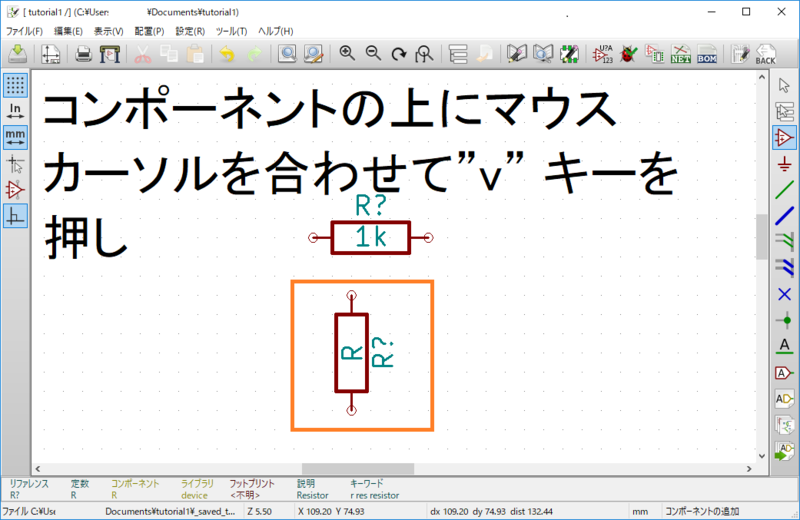Viewport: 800px width, 520px height.
Task: Switch units to inches
Action: click(x=15, y=111)
